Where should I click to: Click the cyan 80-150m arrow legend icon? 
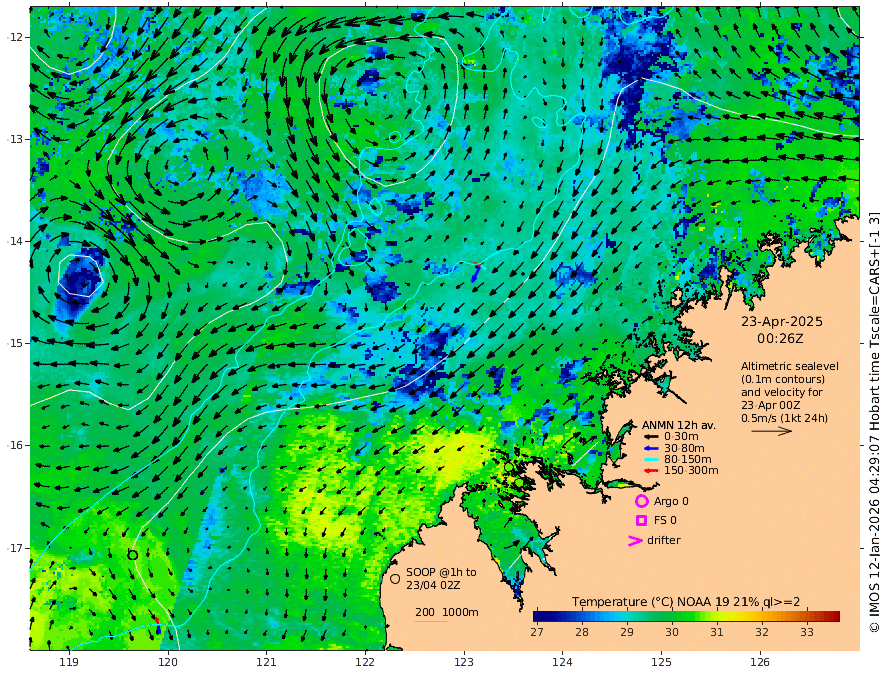click(650, 460)
